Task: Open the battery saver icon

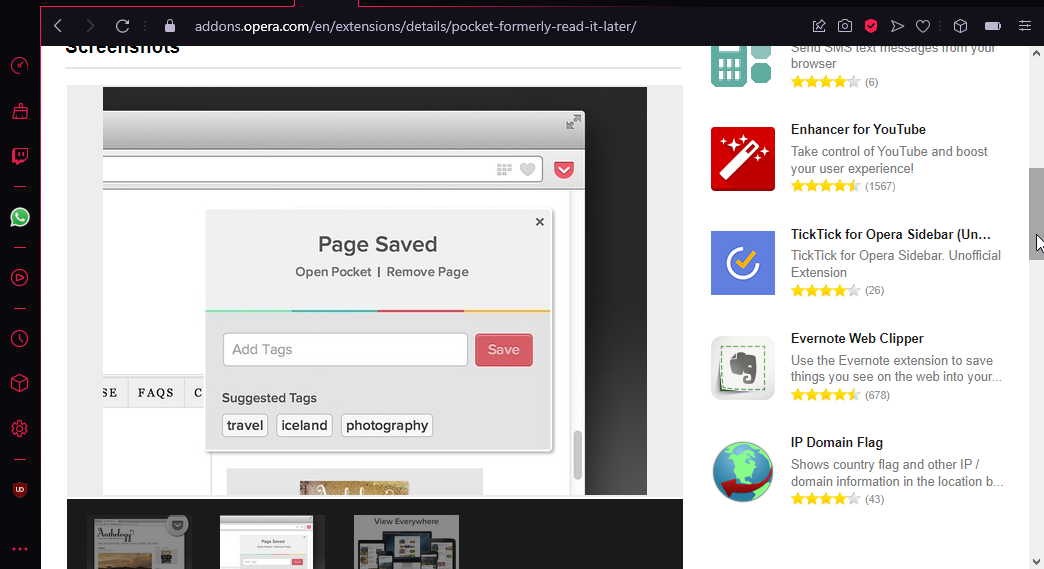Action: [993, 26]
